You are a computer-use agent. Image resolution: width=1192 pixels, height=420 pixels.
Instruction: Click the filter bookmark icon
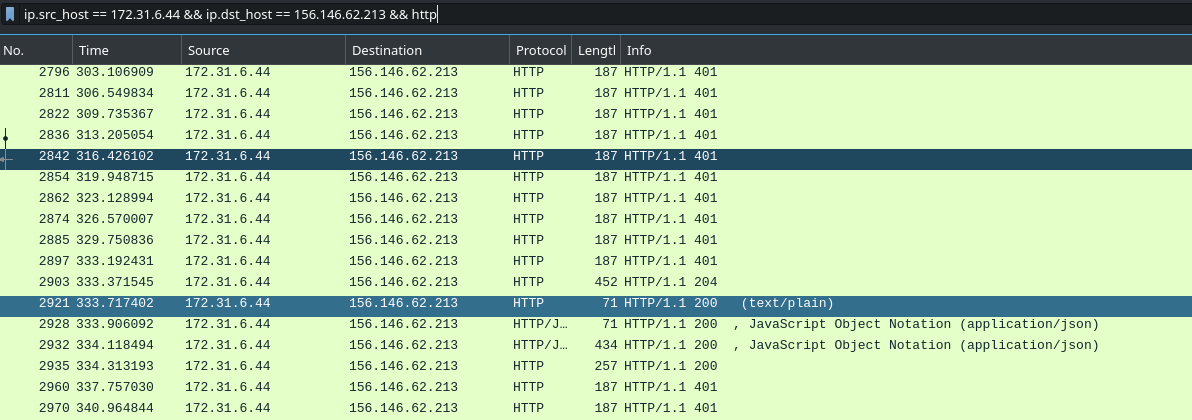point(10,14)
